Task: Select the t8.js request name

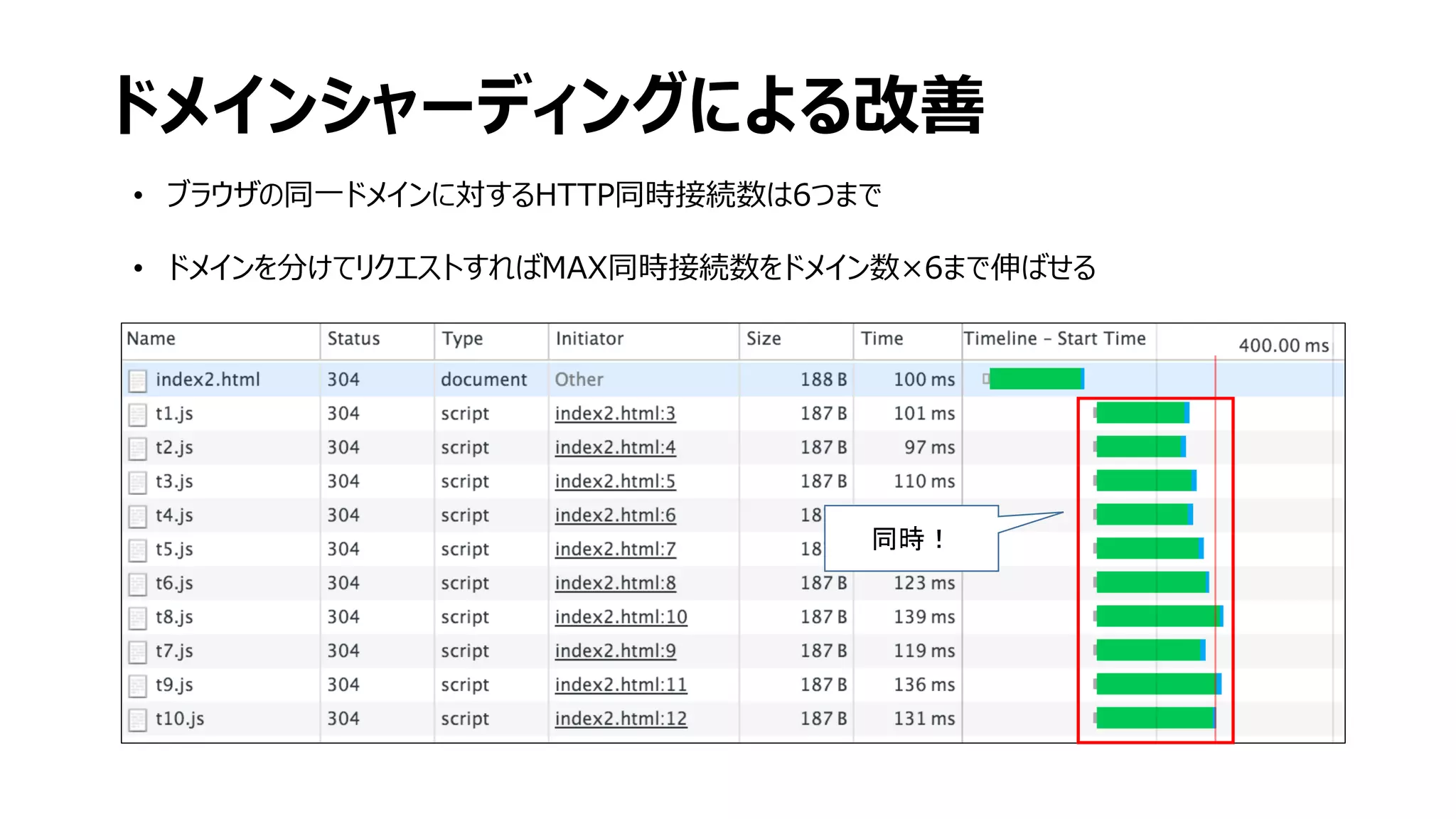Action: (174, 617)
